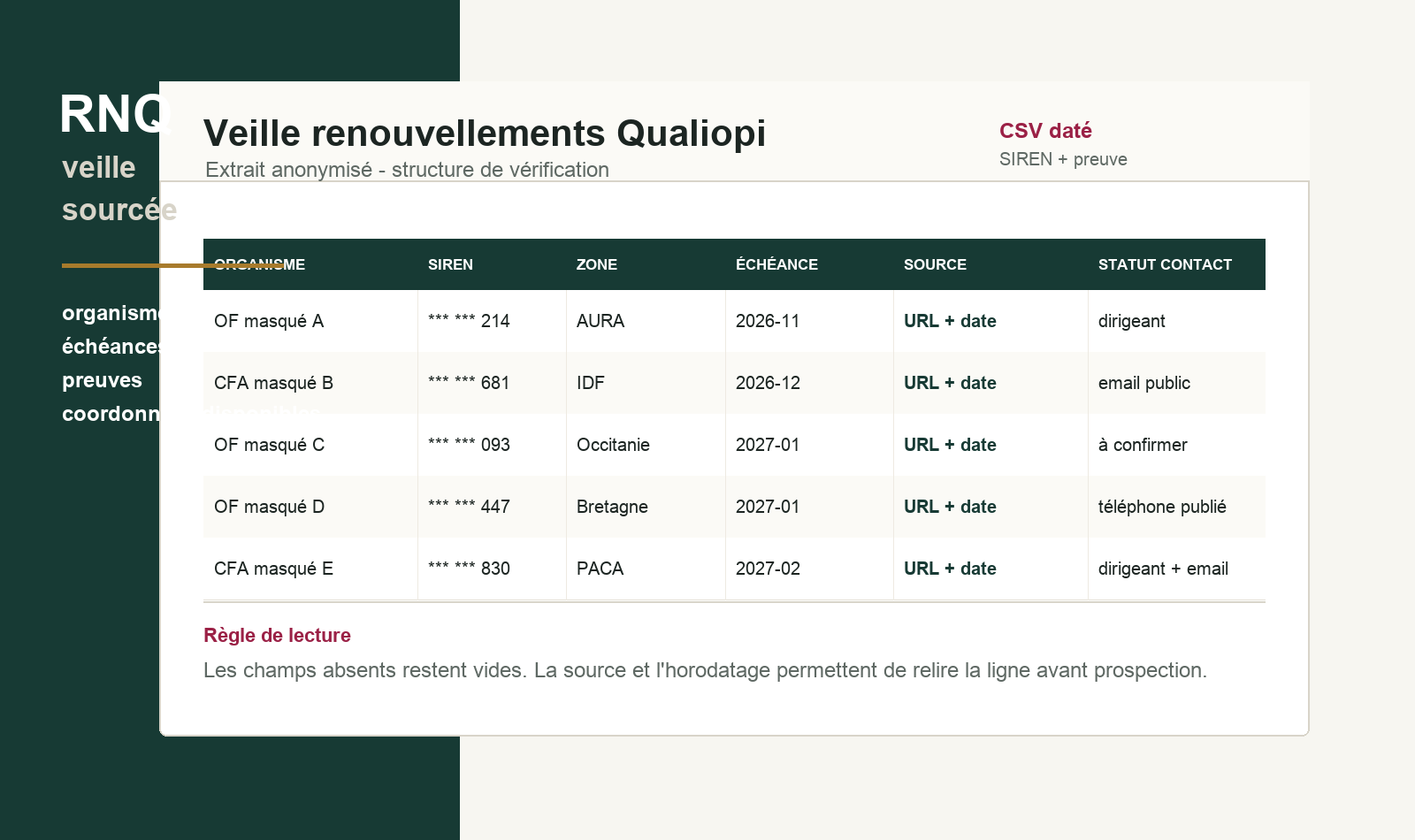The image size is (1415, 840).
Task: Click the 'dirigeant' status in OF masqué A row
Action: (x=1131, y=321)
